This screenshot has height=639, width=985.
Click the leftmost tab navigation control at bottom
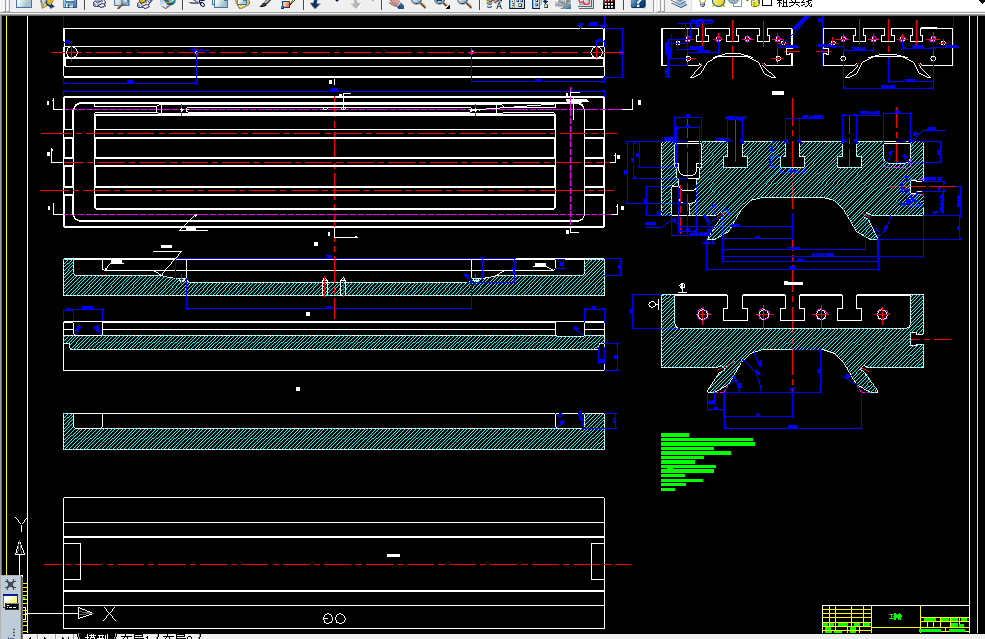pos(29,637)
